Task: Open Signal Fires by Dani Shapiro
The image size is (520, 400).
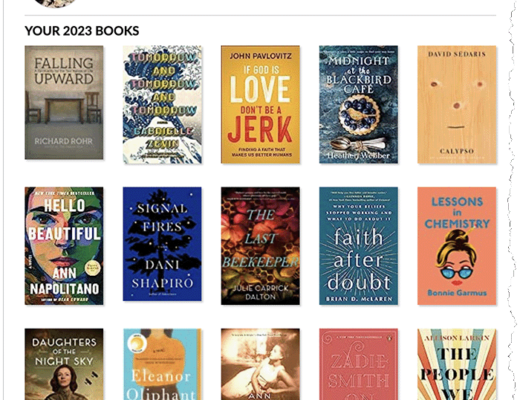Action: click(162, 244)
